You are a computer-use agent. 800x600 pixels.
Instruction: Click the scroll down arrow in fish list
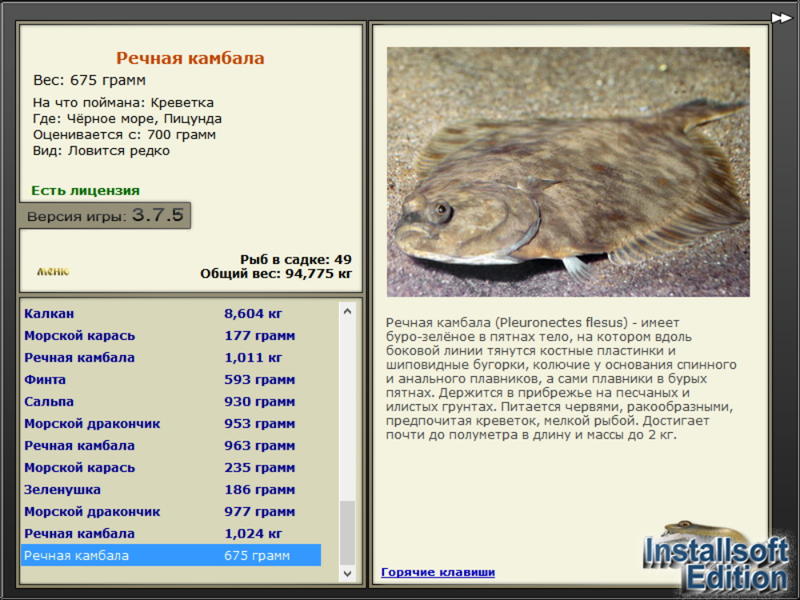[x=347, y=573]
